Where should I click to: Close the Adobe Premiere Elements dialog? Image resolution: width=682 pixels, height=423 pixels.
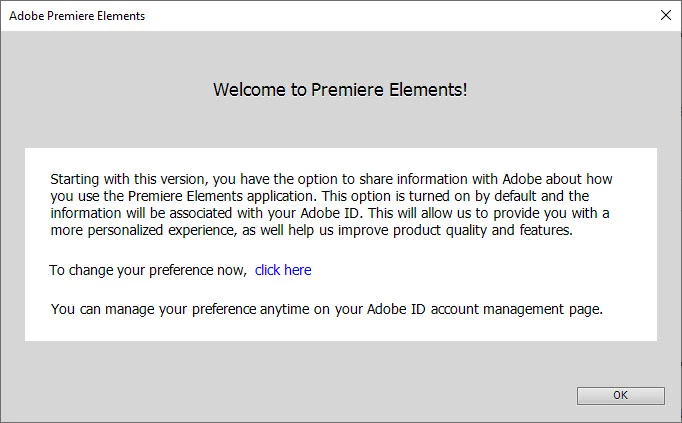click(x=665, y=15)
